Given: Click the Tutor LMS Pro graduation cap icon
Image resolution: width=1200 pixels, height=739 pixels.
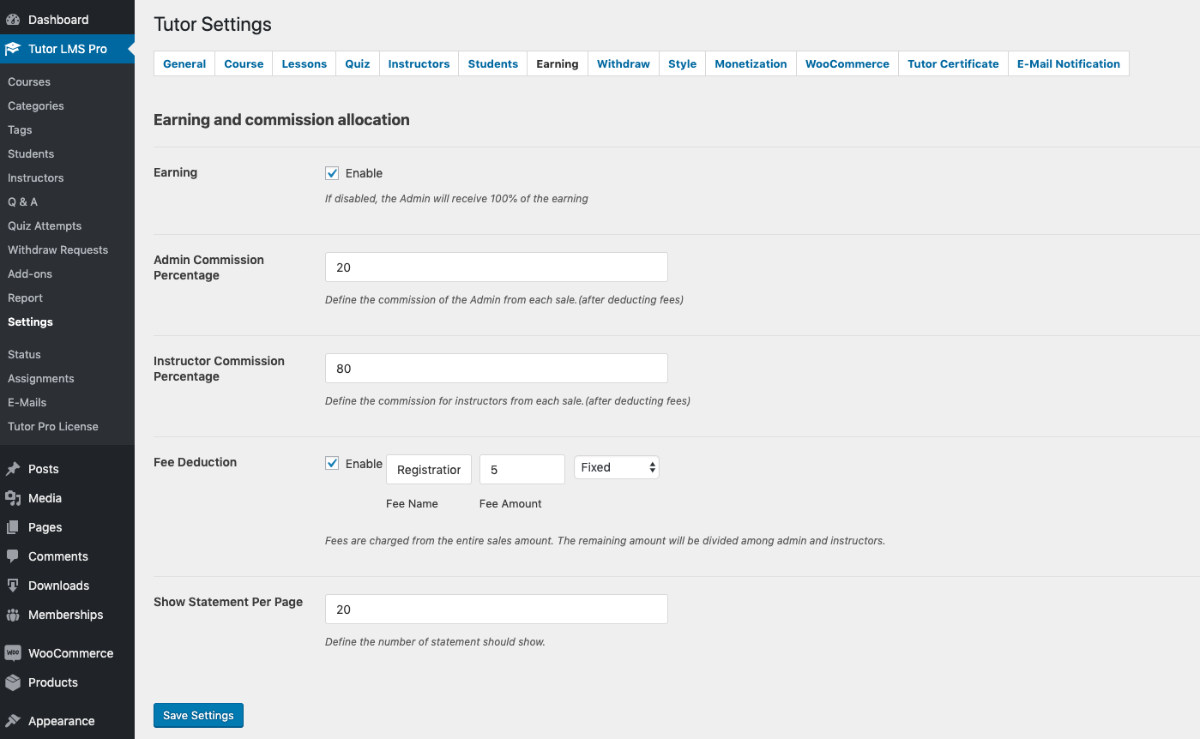Looking at the screenshot, I should [x=12, y=49].
